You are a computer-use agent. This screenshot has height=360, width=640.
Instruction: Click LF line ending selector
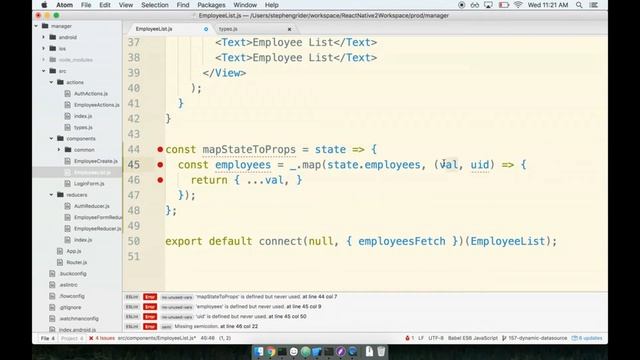click(x=421, y=338)
